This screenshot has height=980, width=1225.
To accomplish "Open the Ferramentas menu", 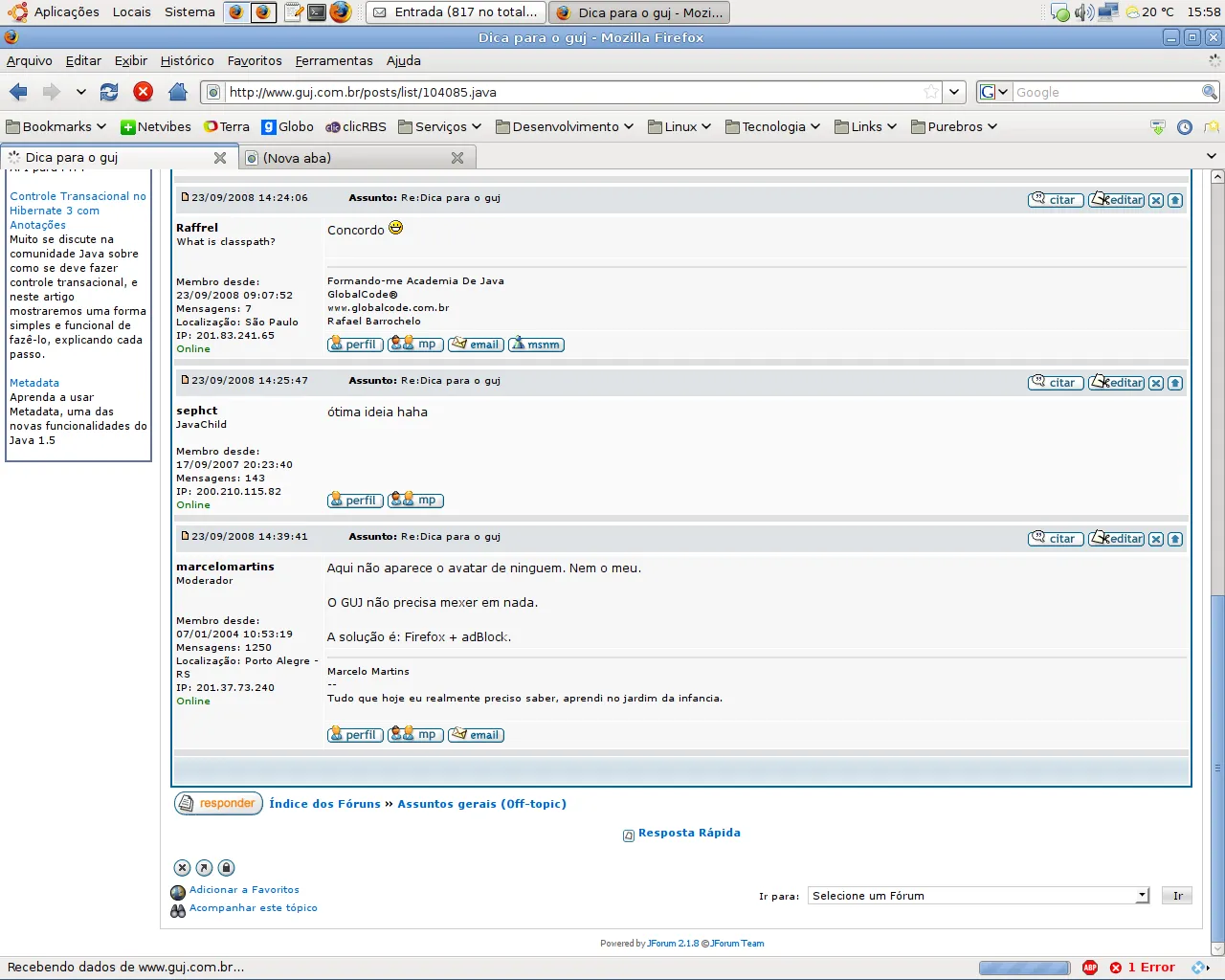I will click(x=334, y=60).
